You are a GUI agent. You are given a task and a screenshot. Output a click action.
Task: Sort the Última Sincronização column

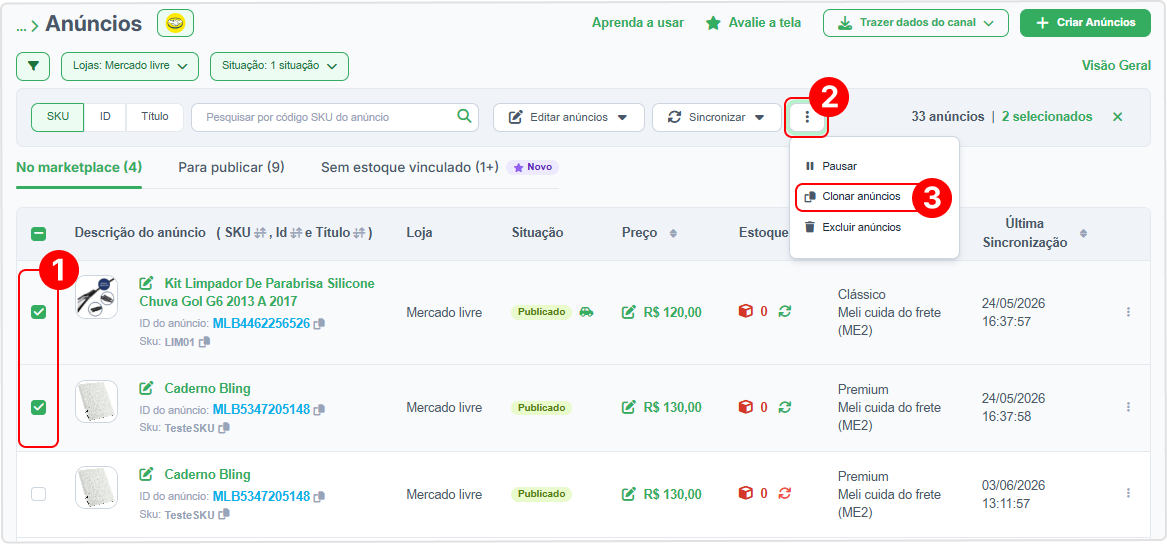1083,234
